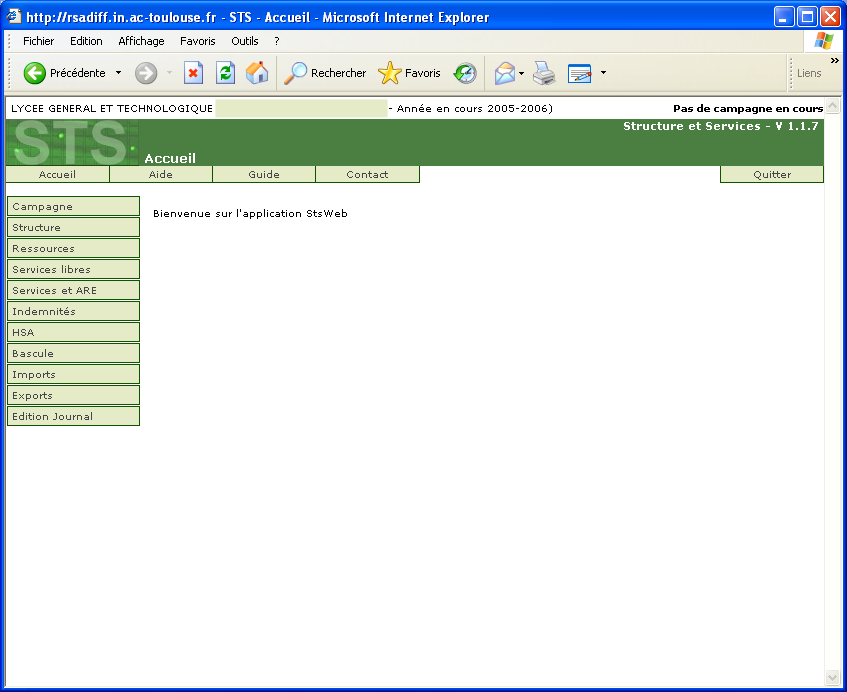Open browsing history clock icon
The height and width of the screenshot is (692, 847).
click(x=465, y=73)
